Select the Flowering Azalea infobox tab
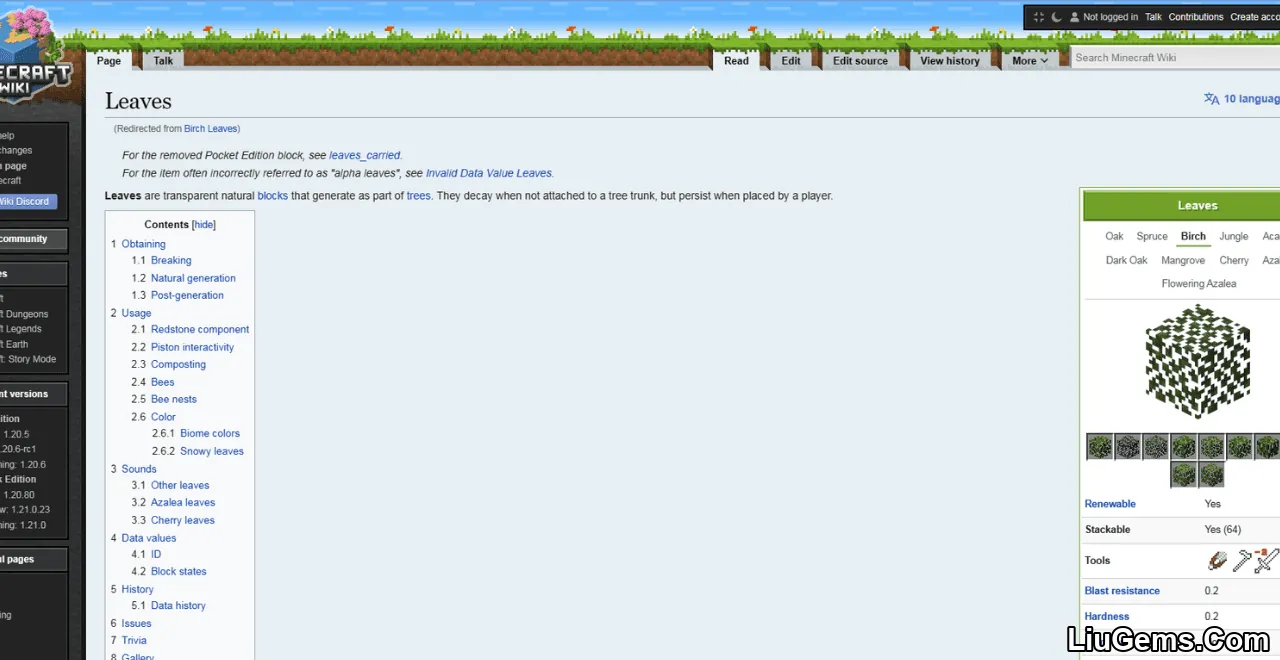Screen dimensions: 1280x660 pyautogui.click(x=1198, y=284)
